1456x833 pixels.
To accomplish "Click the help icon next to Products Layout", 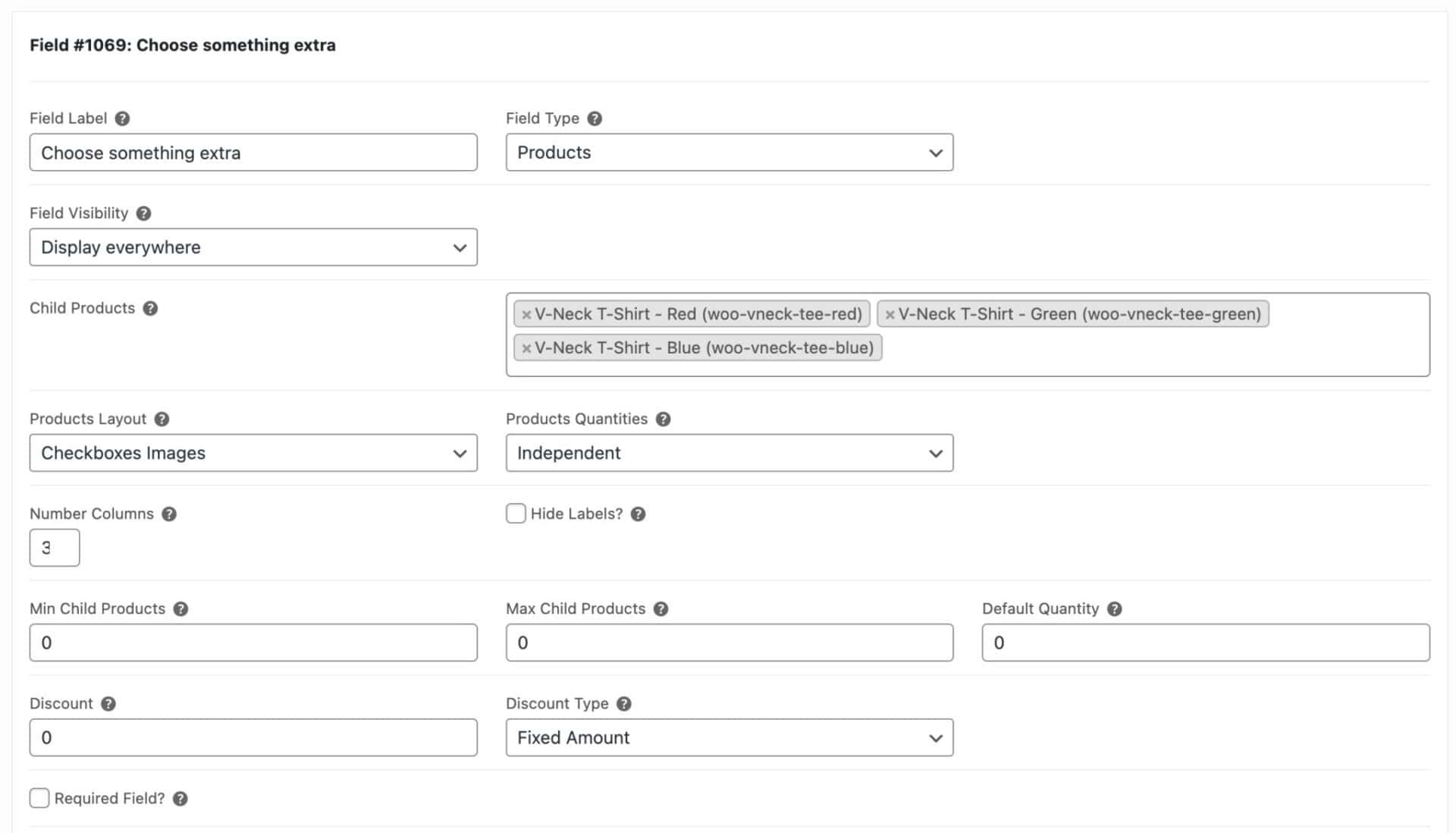I will pos(162,419).
